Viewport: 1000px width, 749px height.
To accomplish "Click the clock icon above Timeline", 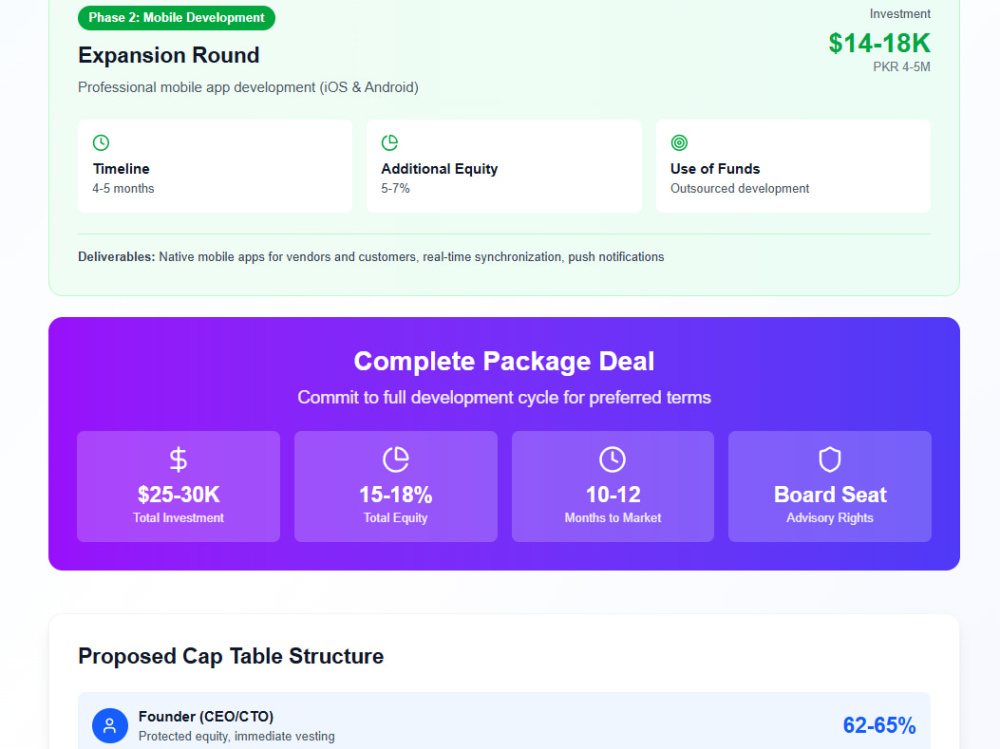I will tap(101, 142).
